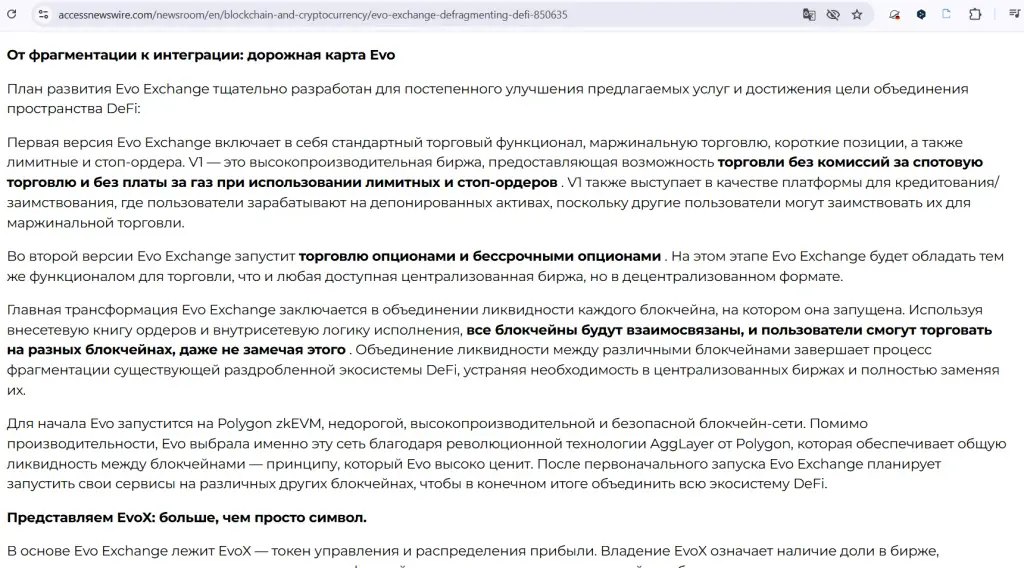Open the Google Translate icon in address bar
This screenshot has width=1024, height=568.
[x=809, y=14]
